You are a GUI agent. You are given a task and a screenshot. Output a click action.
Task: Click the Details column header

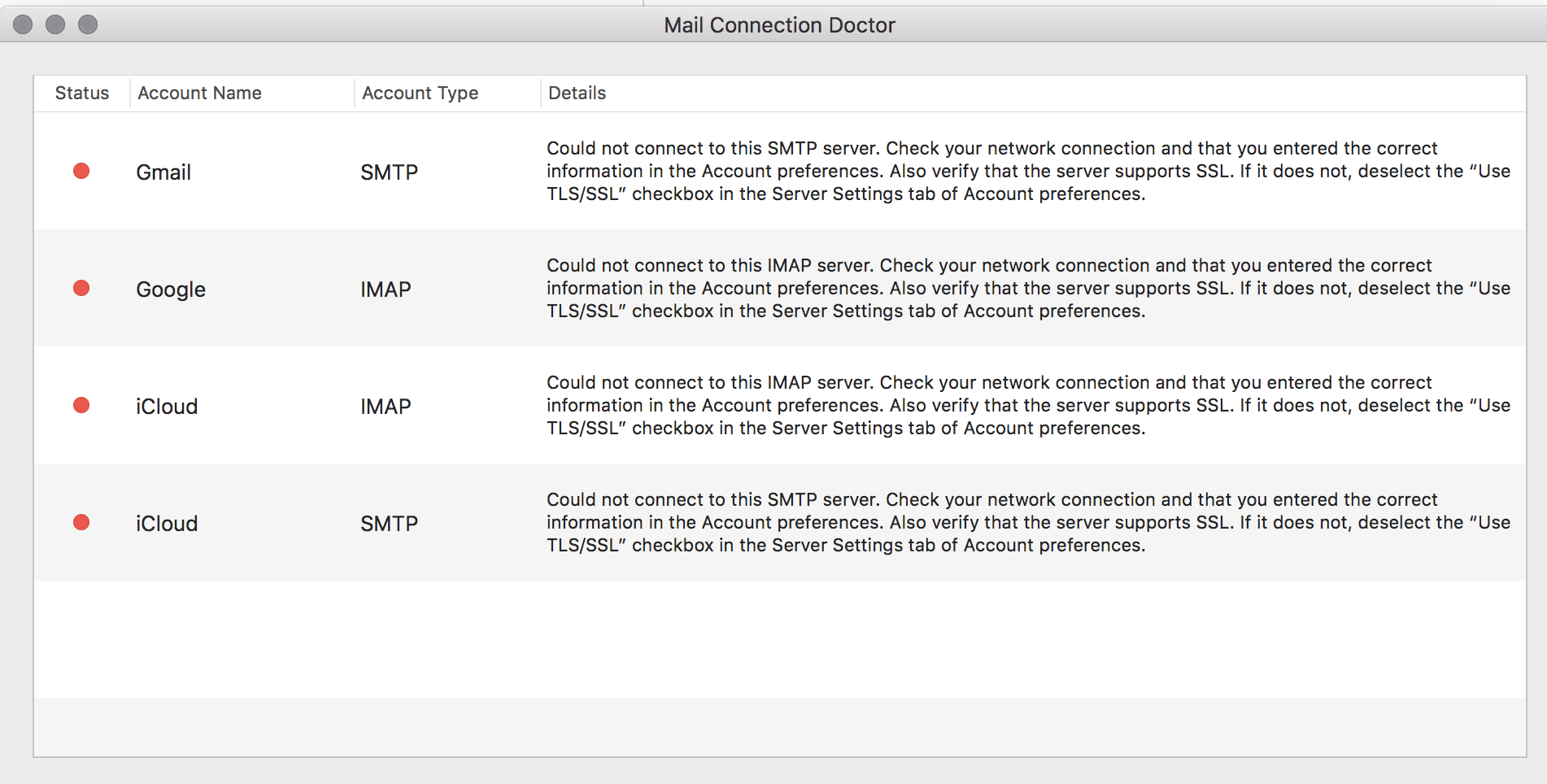[x=577, y=93]
